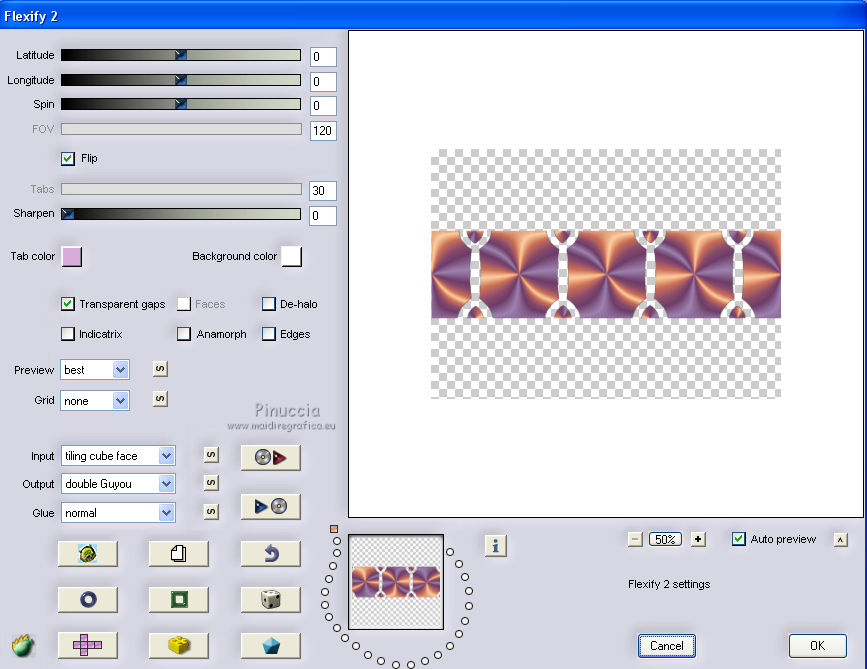Click the Cancel button

click(666, 646)
